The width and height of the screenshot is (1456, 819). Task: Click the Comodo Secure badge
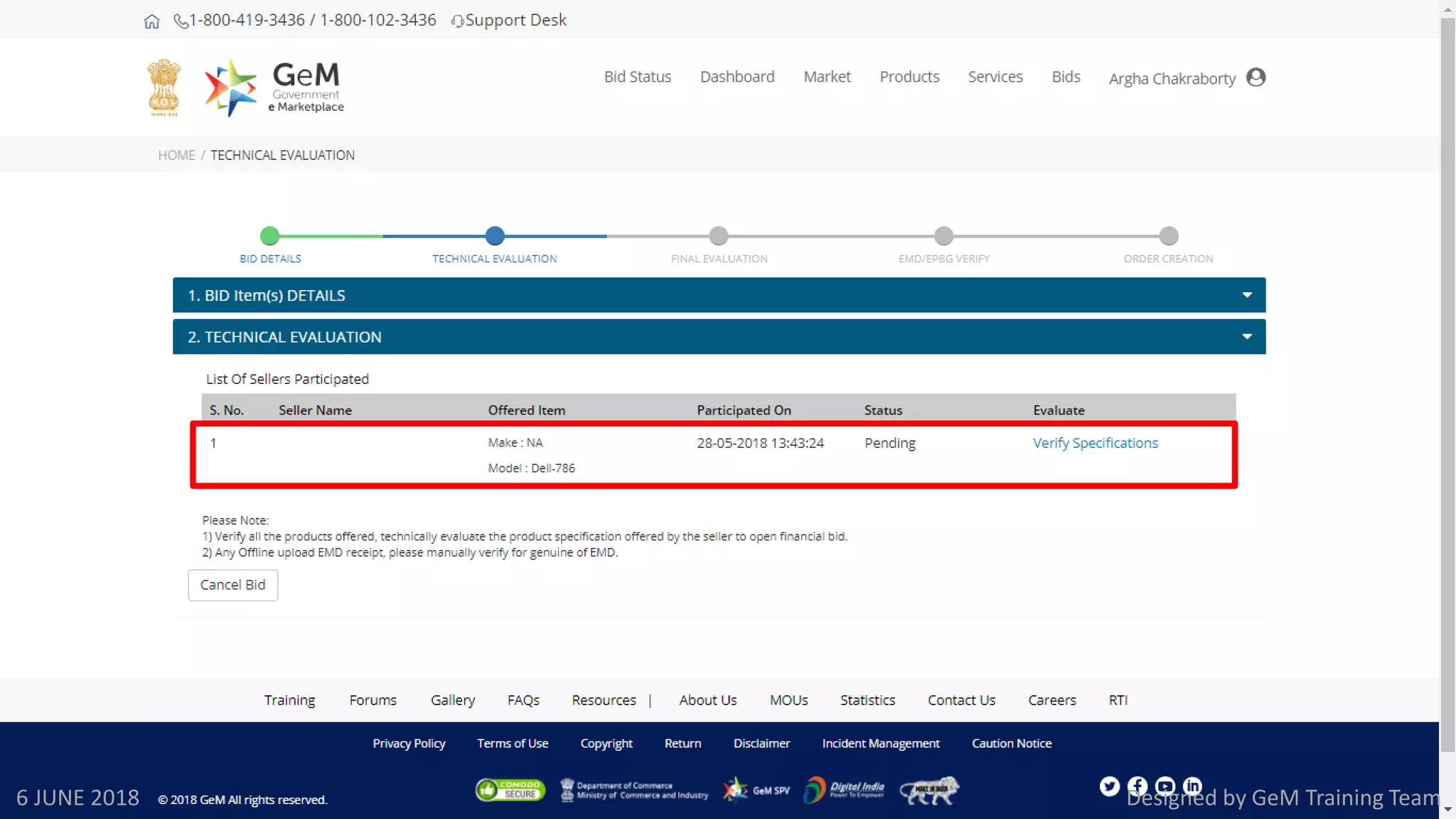[510, 790]
